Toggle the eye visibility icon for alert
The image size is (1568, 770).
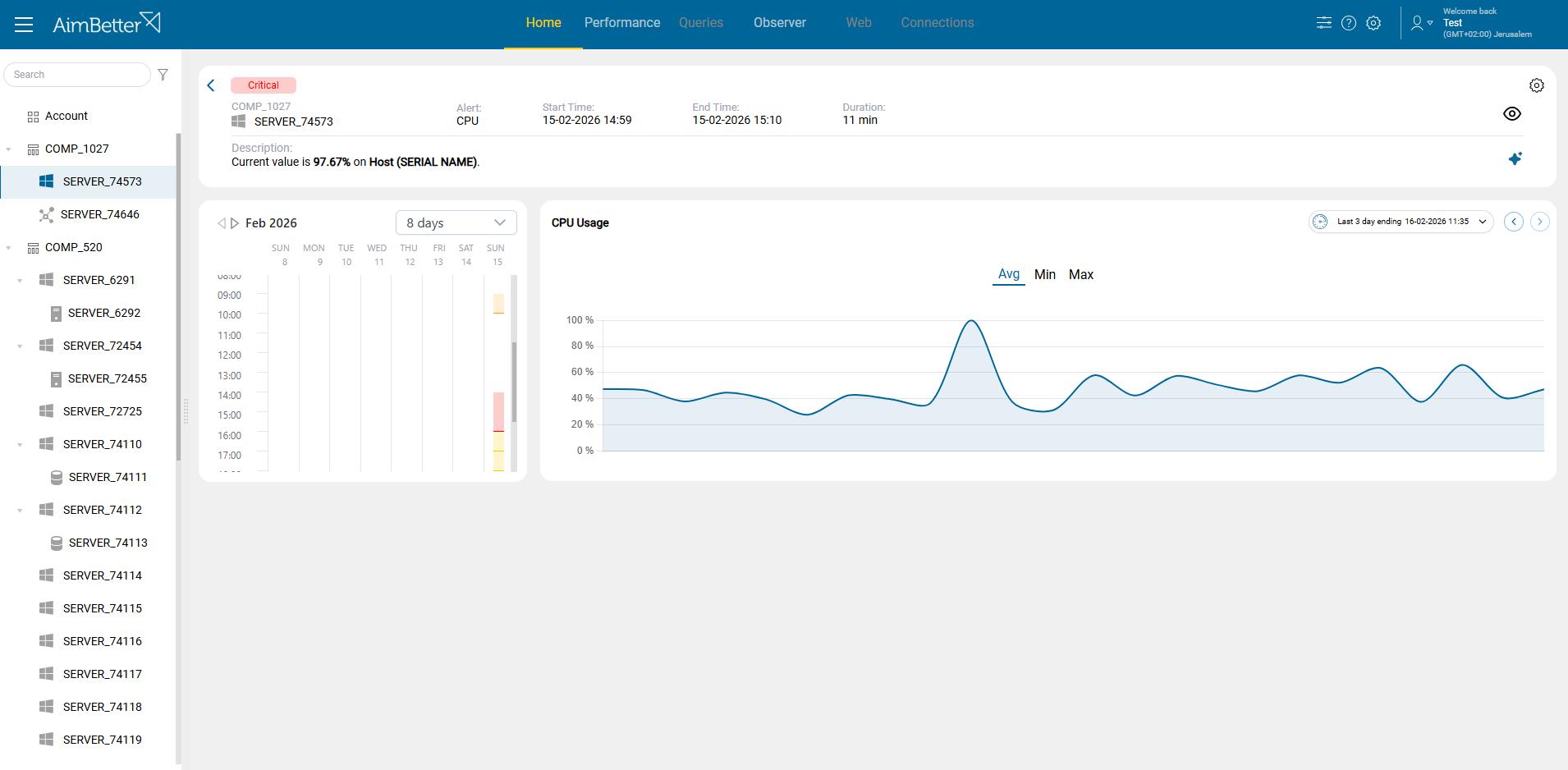point(1512,114)
